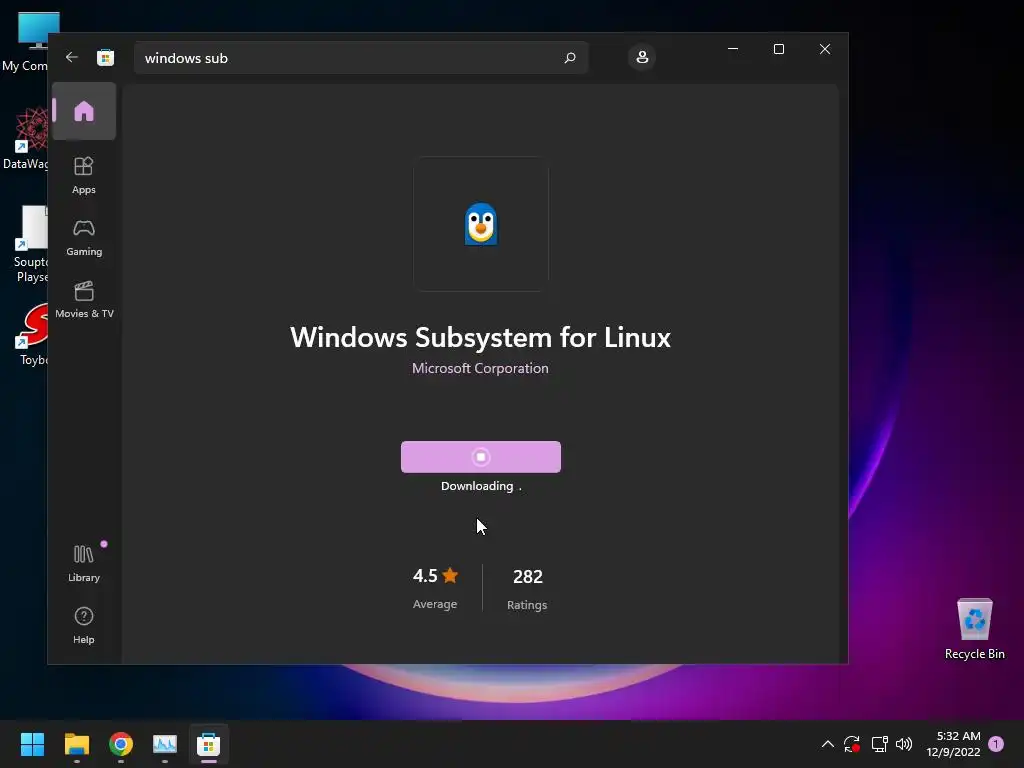Go back using the Store back arrow
The height and width of the screenshot is (768, 1024).
72,57
